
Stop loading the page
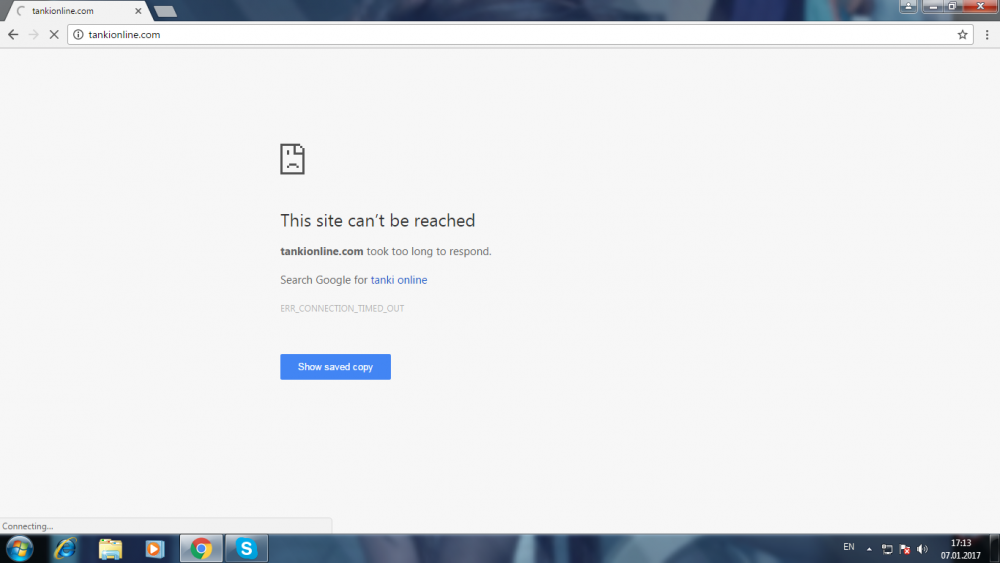53,35
